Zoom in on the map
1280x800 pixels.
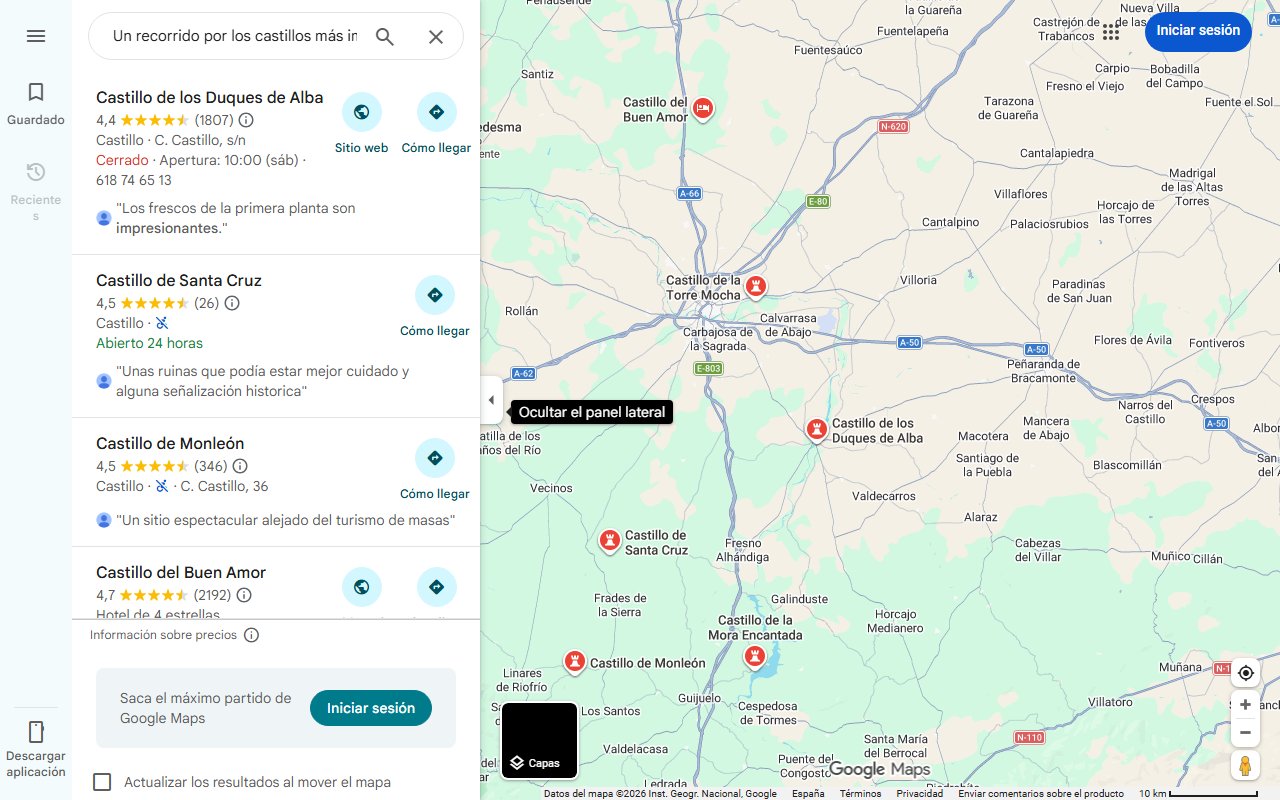tap(1245, 705)
